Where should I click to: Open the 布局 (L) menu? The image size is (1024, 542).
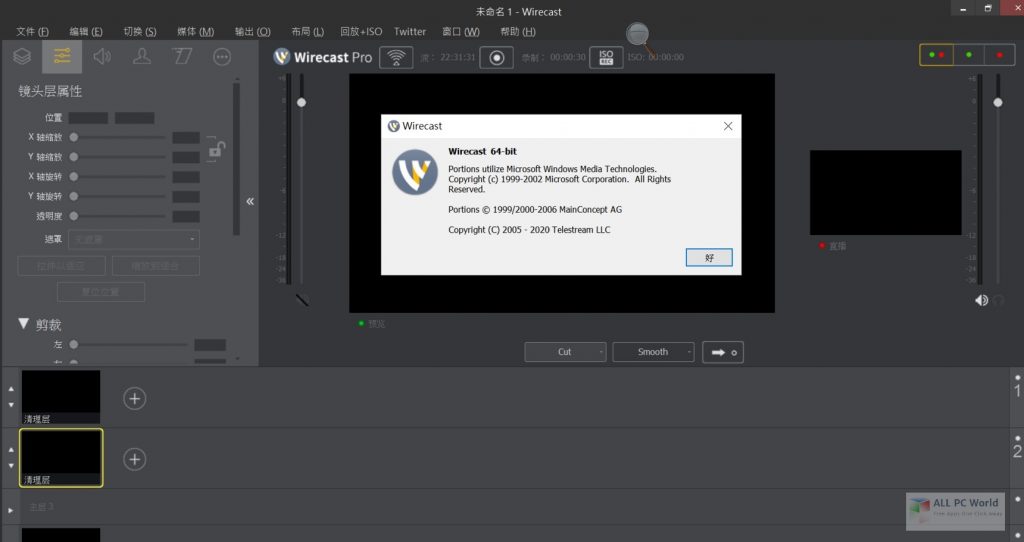[x=308, y=31]
